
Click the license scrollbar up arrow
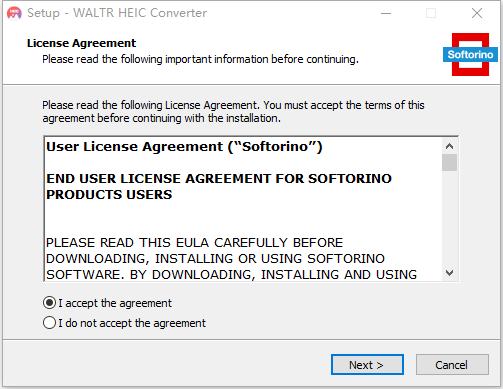449,146
